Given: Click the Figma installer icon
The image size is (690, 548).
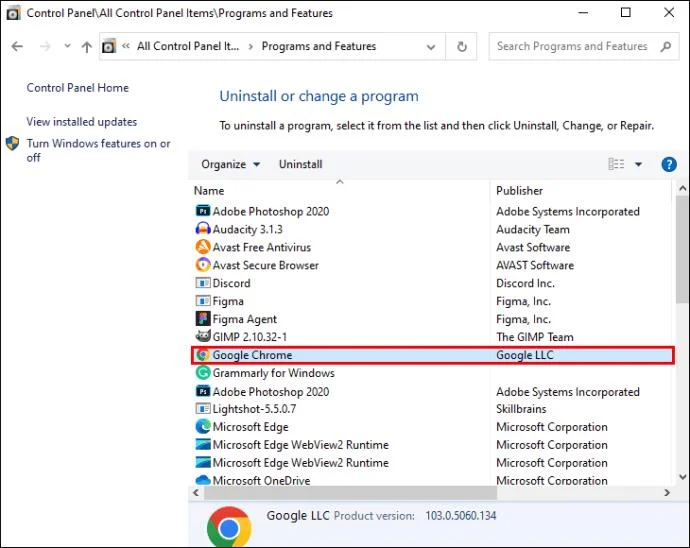Looking at the screenshot, I should point(203,301).
